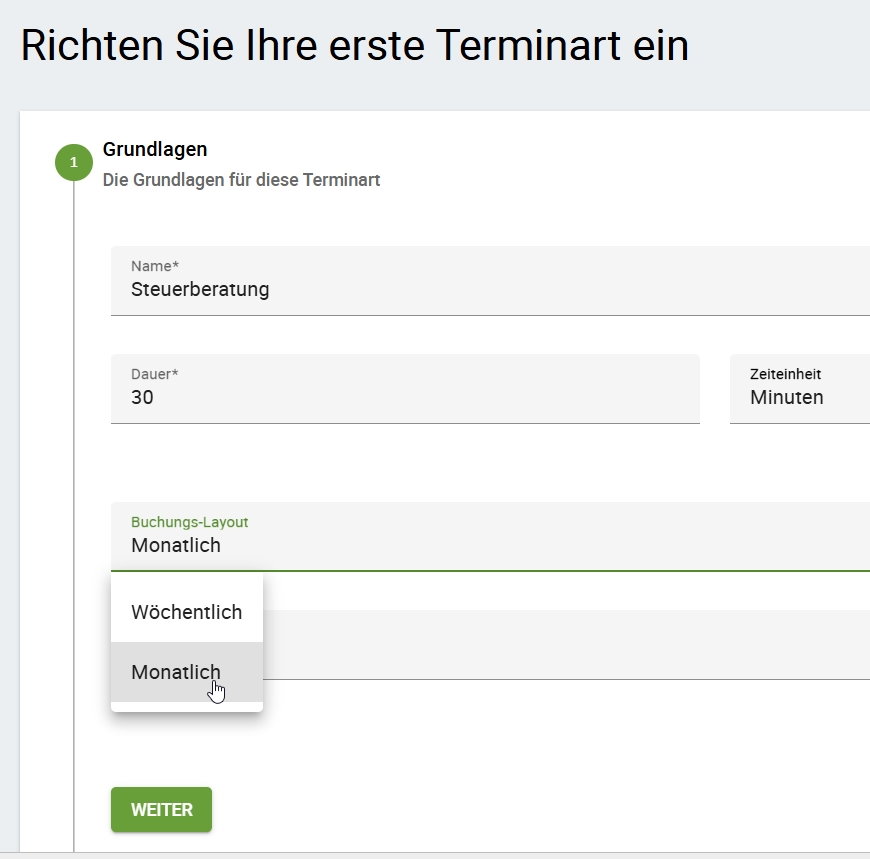Click the 'Name*' field label

(155, 266)
